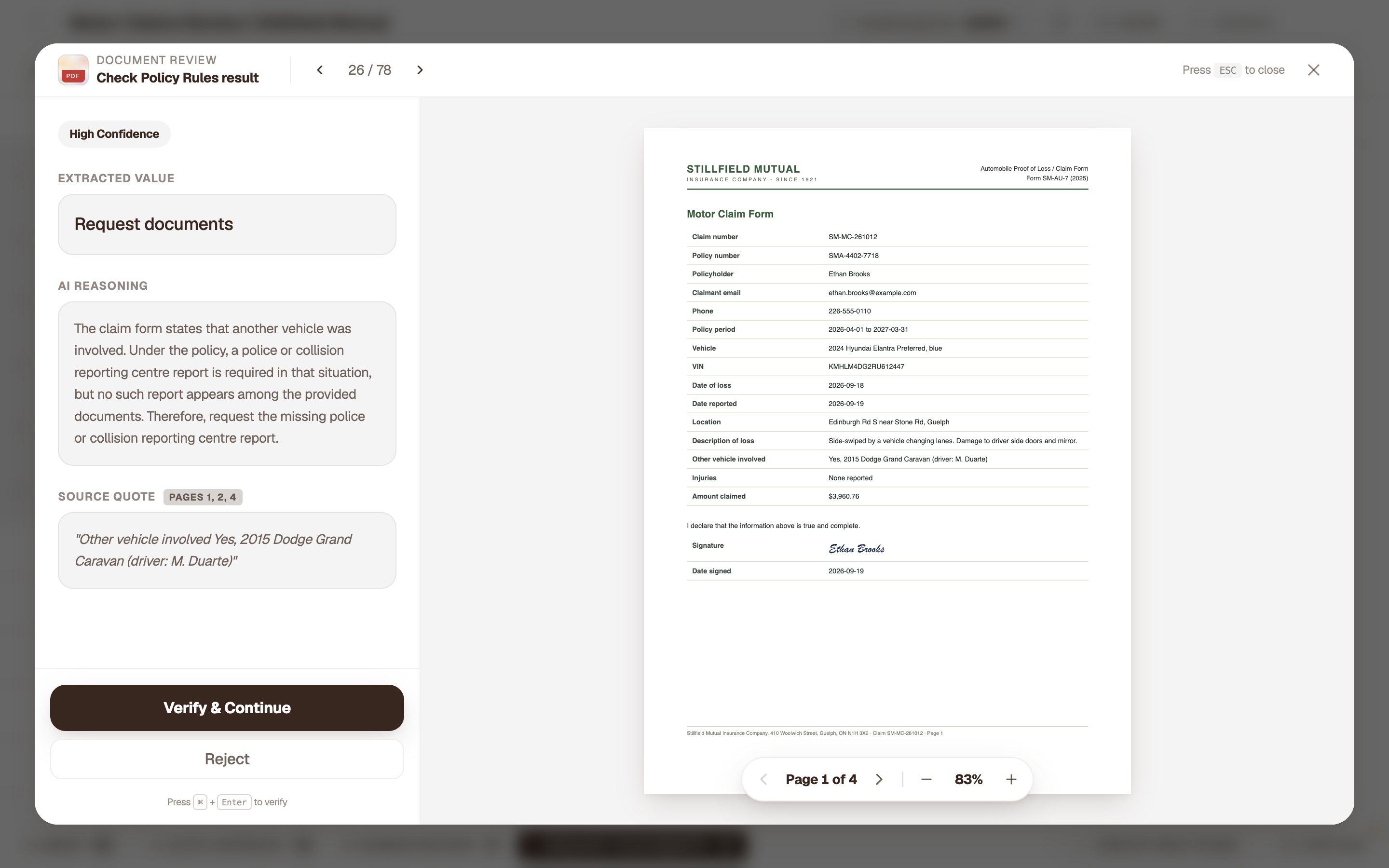
Task: Click claim number SM-MC-261012
Action: point(852,237)
